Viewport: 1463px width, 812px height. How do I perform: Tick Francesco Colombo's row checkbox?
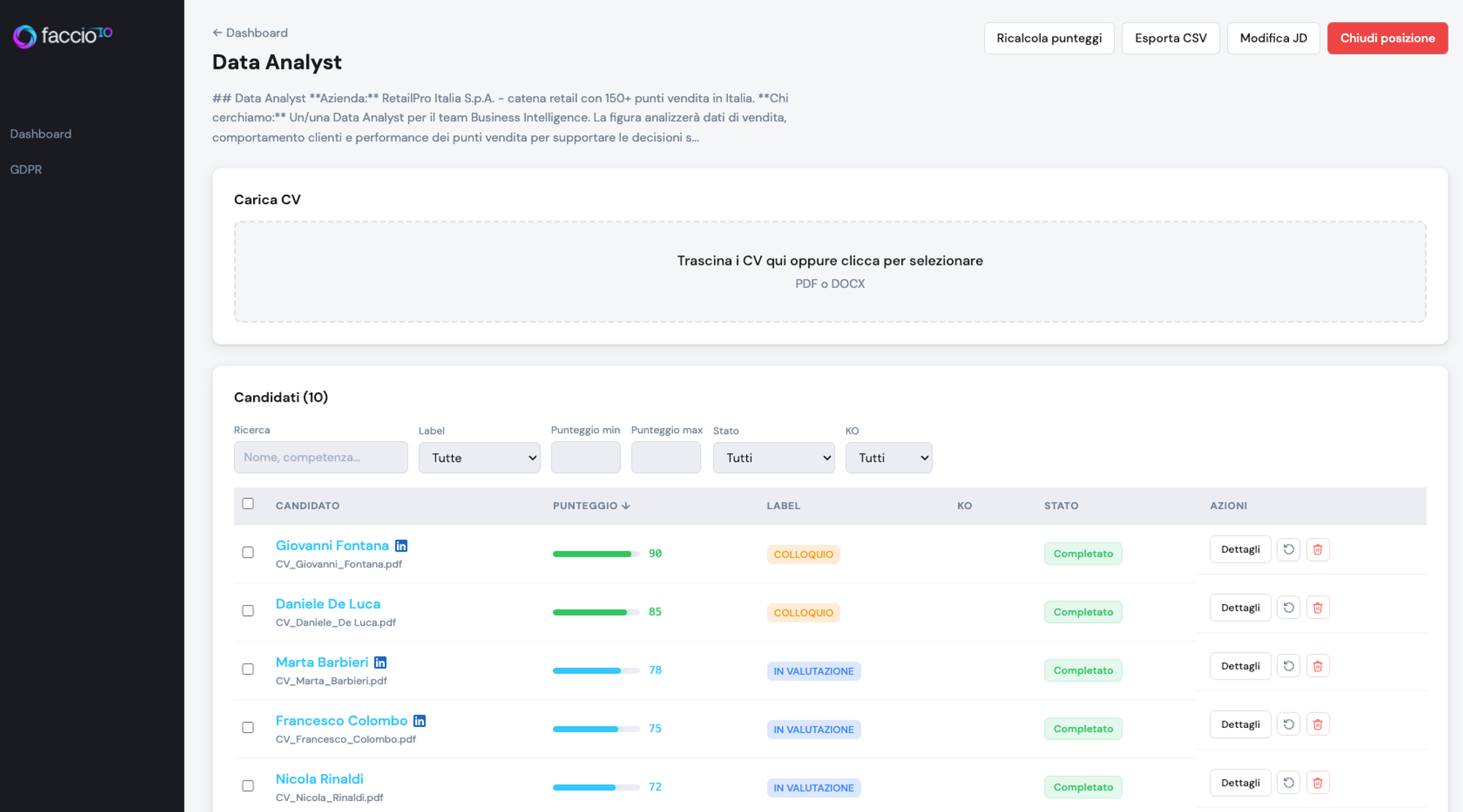(248, 729)
